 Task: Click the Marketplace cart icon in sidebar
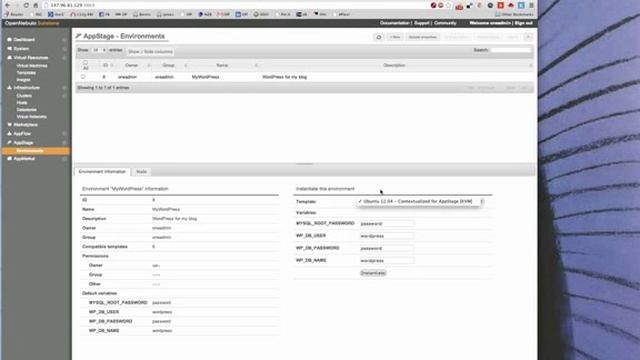coord(9,124)
